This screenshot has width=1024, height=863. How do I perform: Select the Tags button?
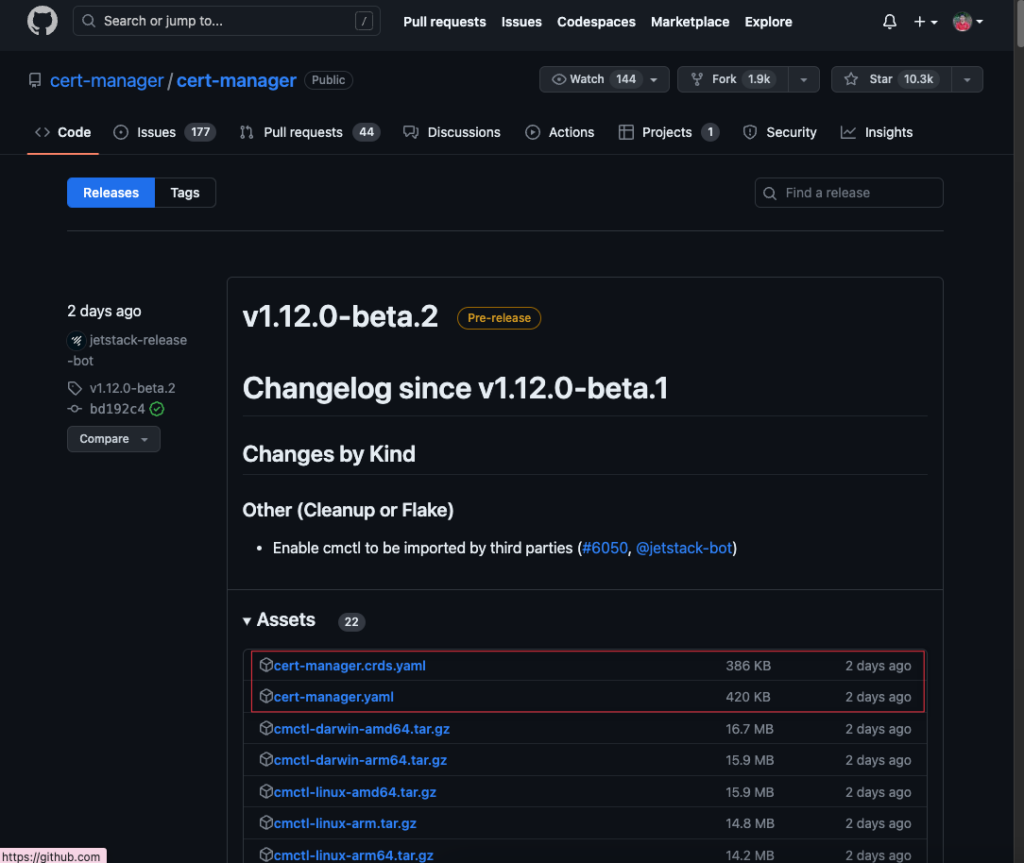pyautogui.click(x=185, y=193)
